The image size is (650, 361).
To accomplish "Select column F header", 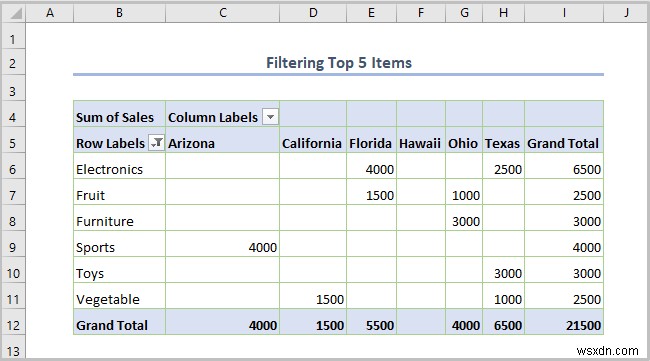I will pos(421,13).
